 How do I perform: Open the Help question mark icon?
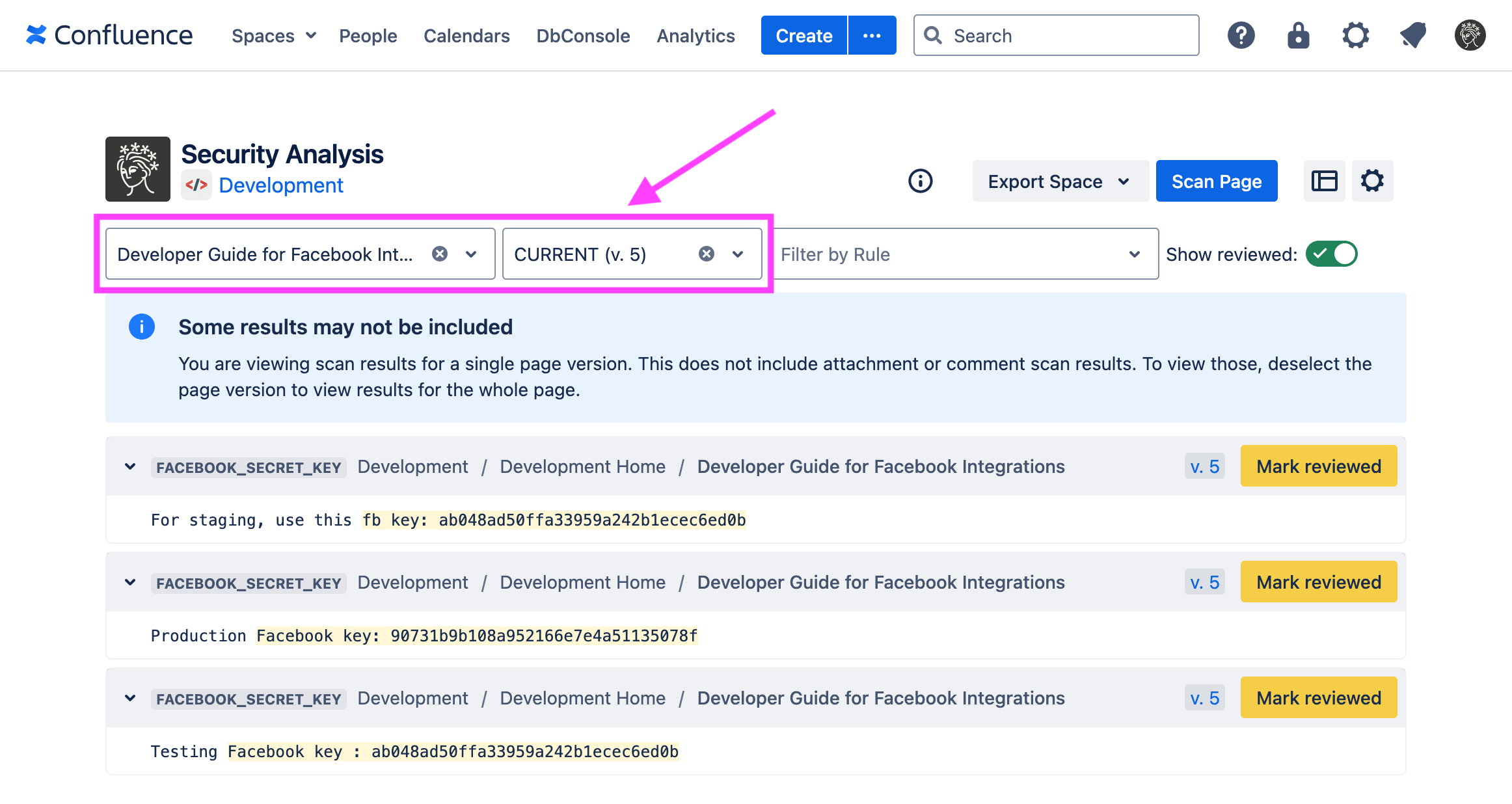1241,35
